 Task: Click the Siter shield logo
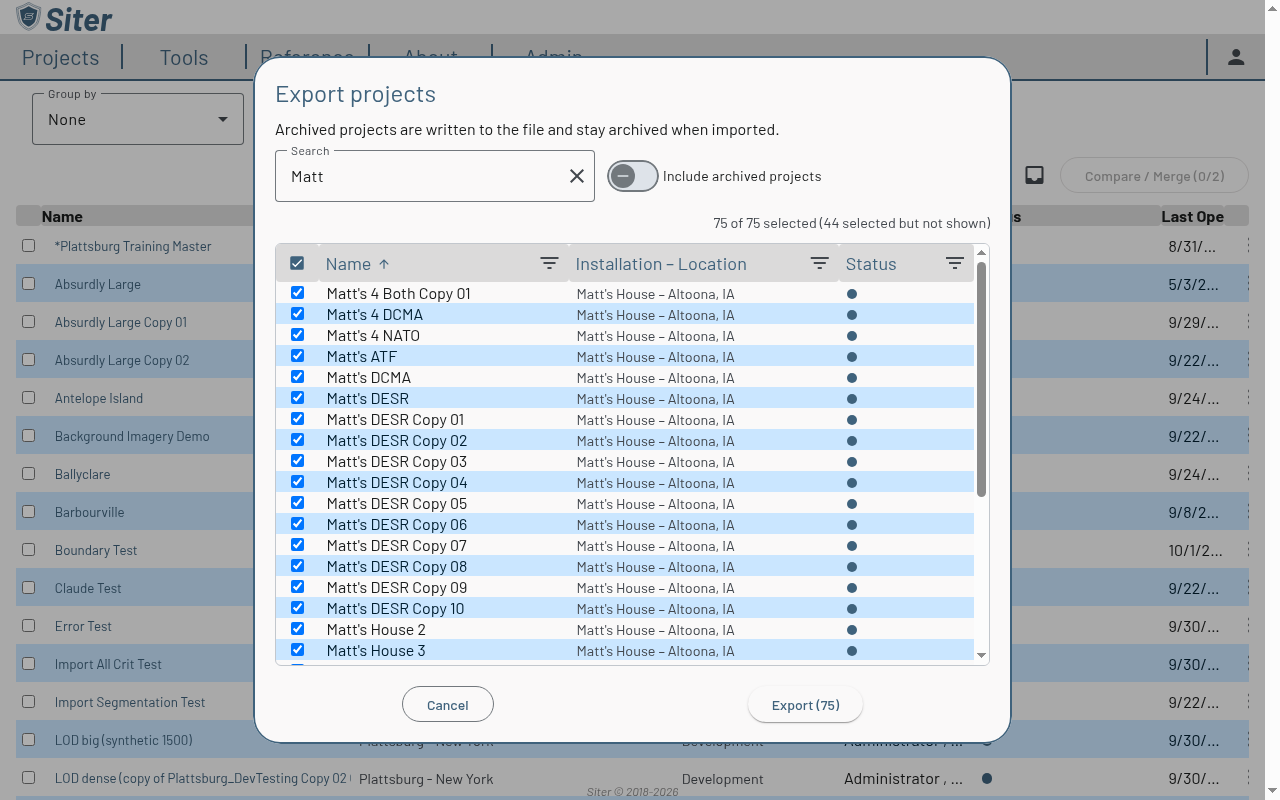point(28,17)
